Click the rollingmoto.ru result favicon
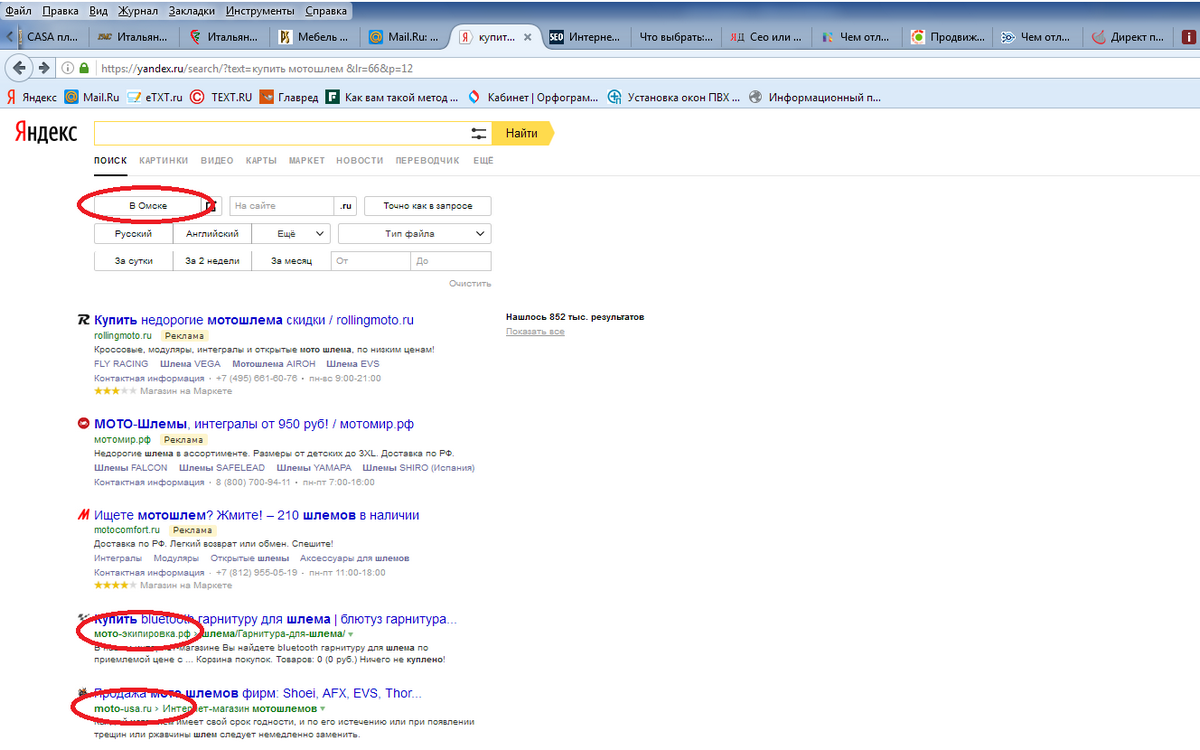 click(x=84, y=320)
